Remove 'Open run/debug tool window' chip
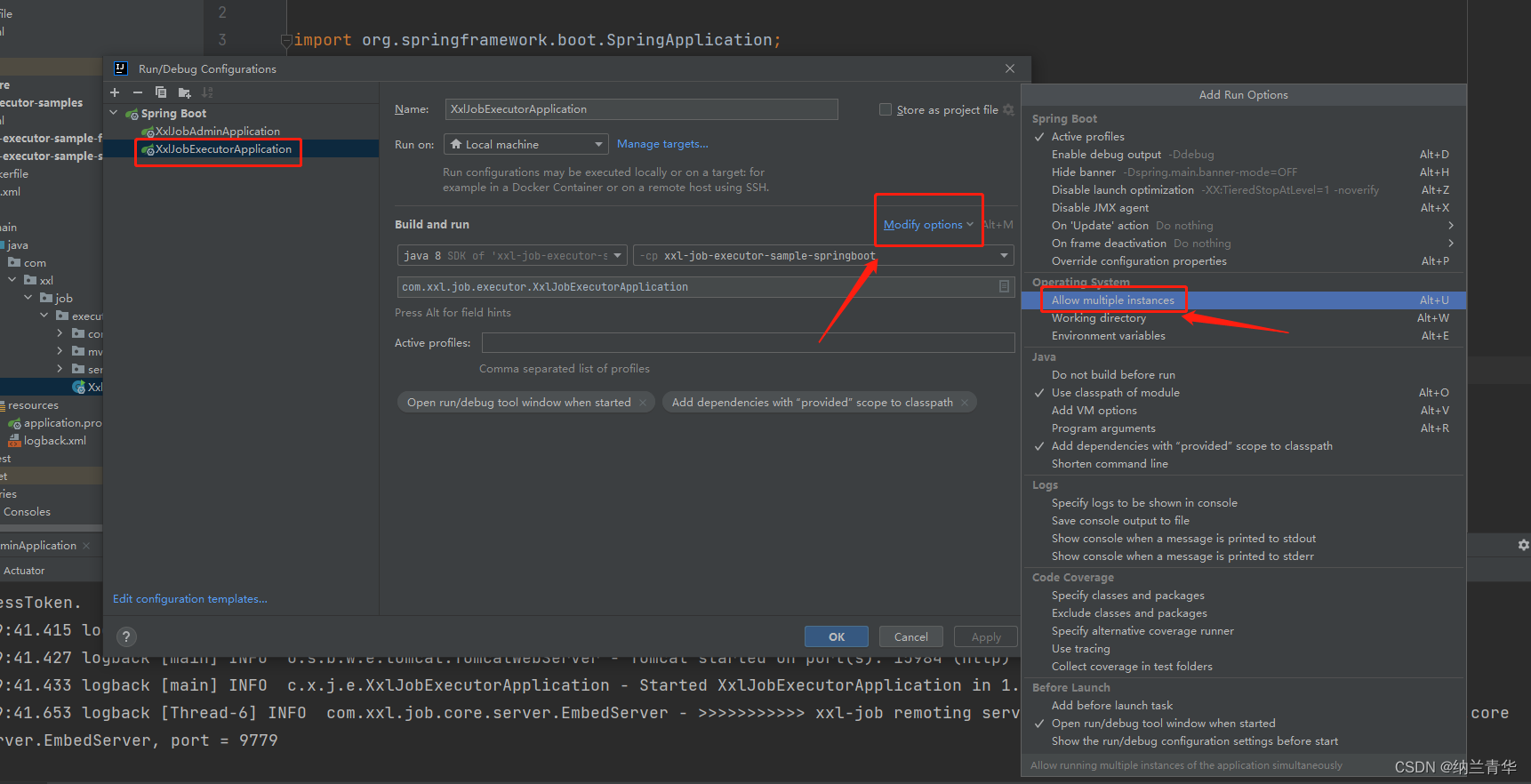This screenshot has width=1531, height=784. [x=643, y=403]
